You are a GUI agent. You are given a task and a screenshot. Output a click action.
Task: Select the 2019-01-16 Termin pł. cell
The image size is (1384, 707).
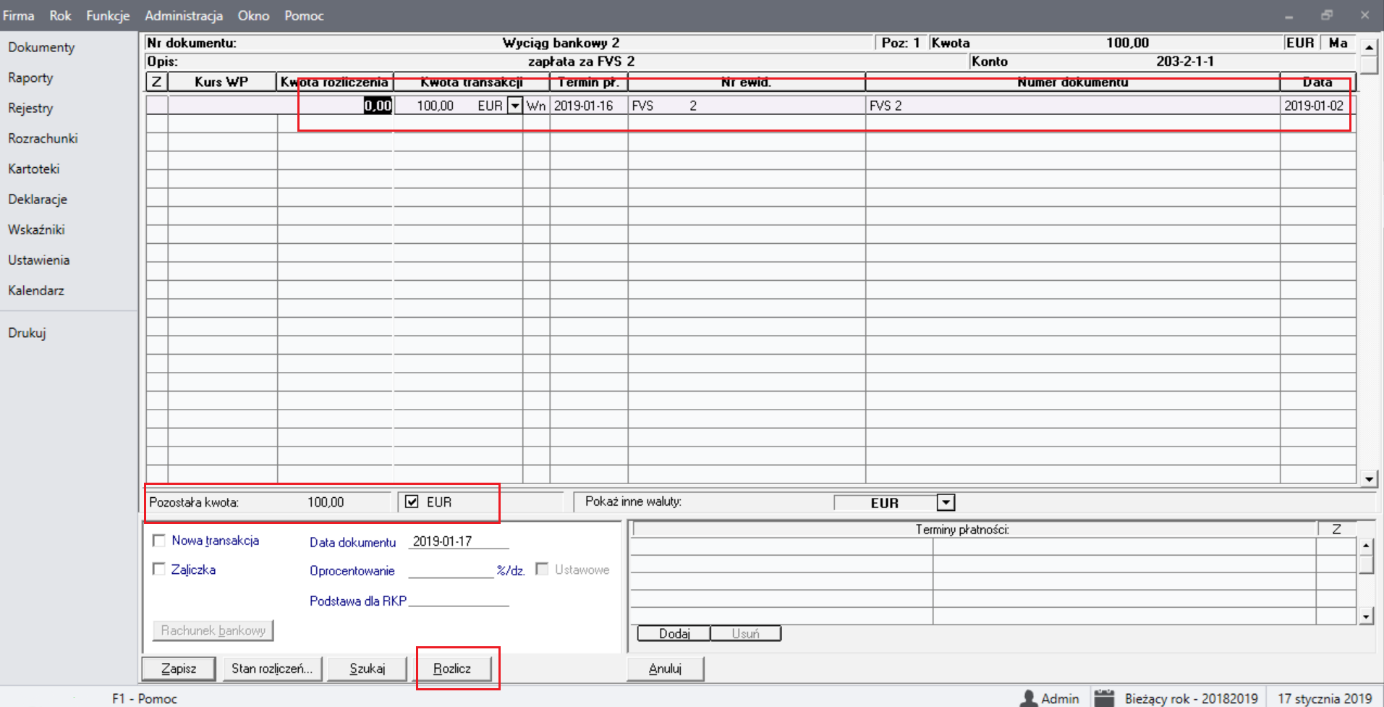tap(588, 105)
